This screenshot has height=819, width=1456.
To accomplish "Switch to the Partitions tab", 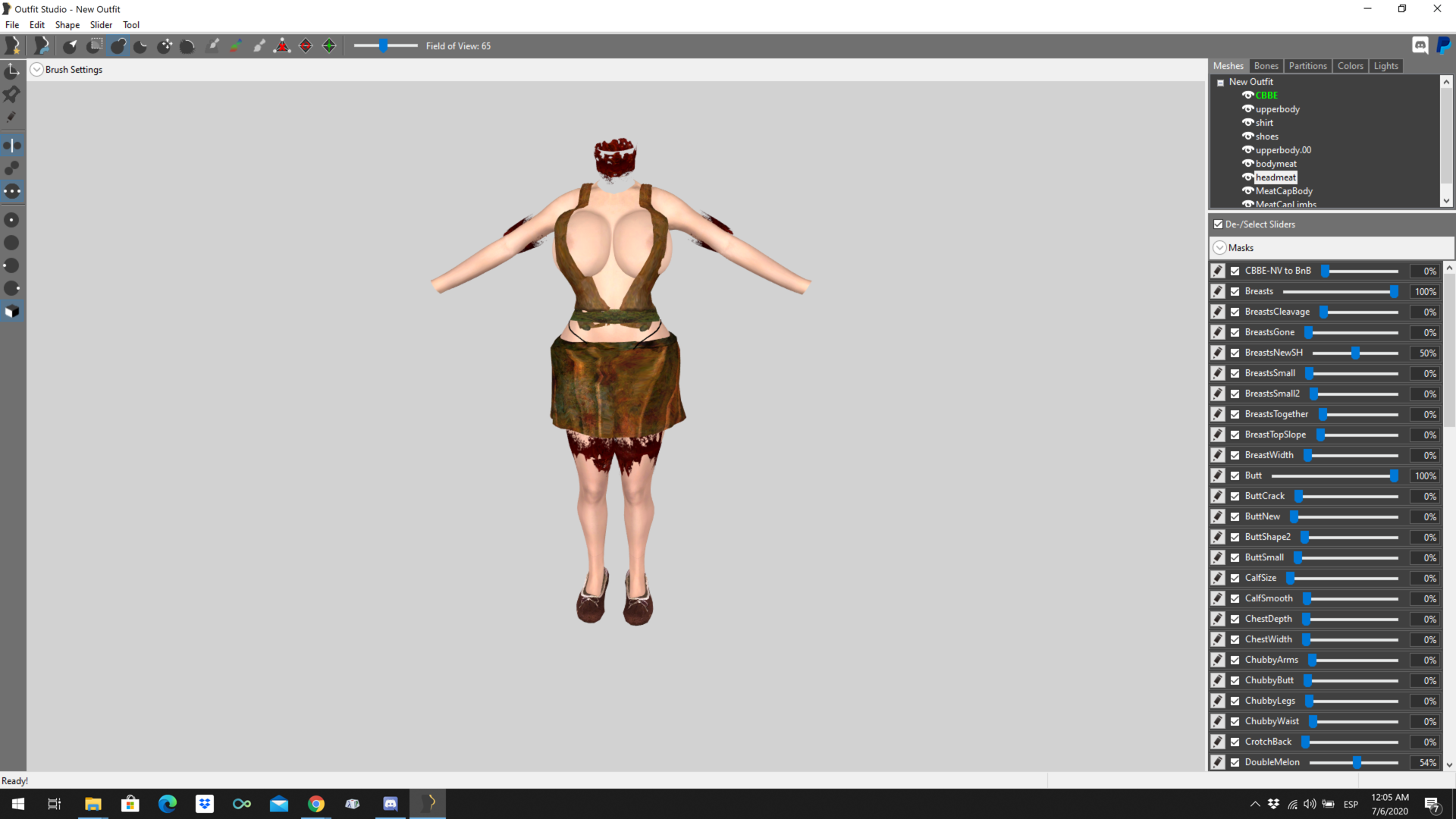I will tap(1307, 66).
